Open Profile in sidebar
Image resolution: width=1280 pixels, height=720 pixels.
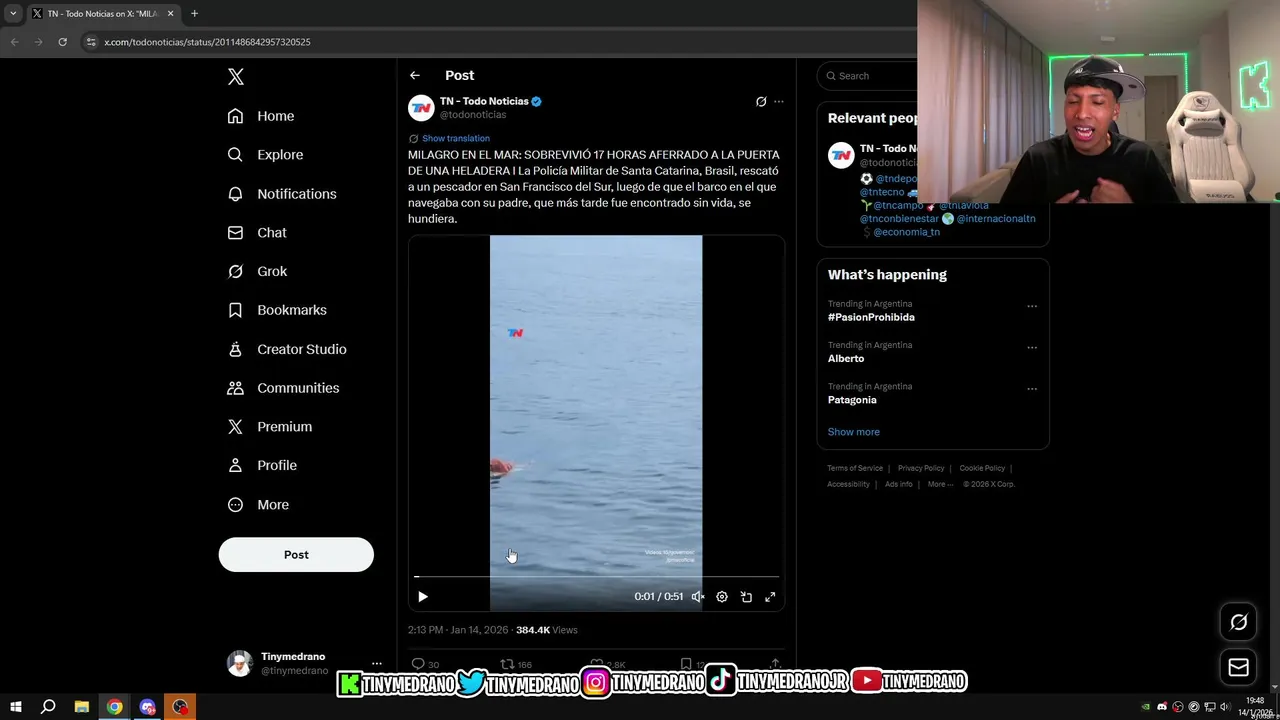[x=262, y=465]
